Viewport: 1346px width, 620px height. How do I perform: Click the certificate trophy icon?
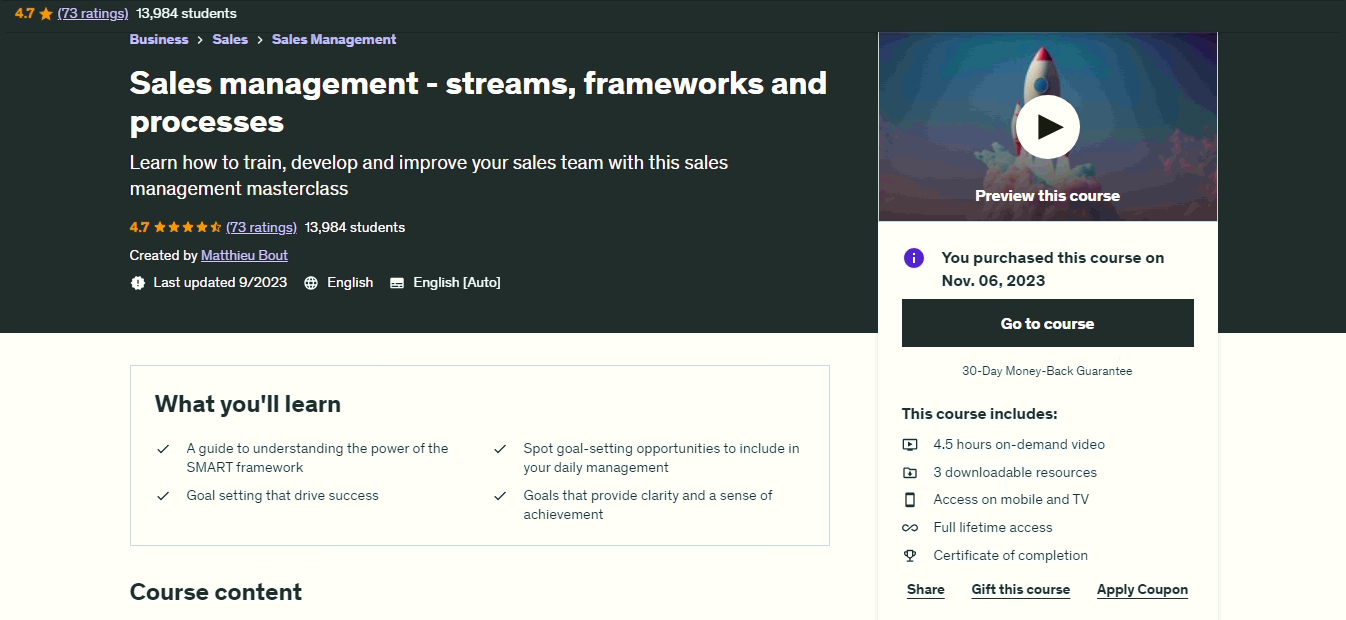[910, 556]
